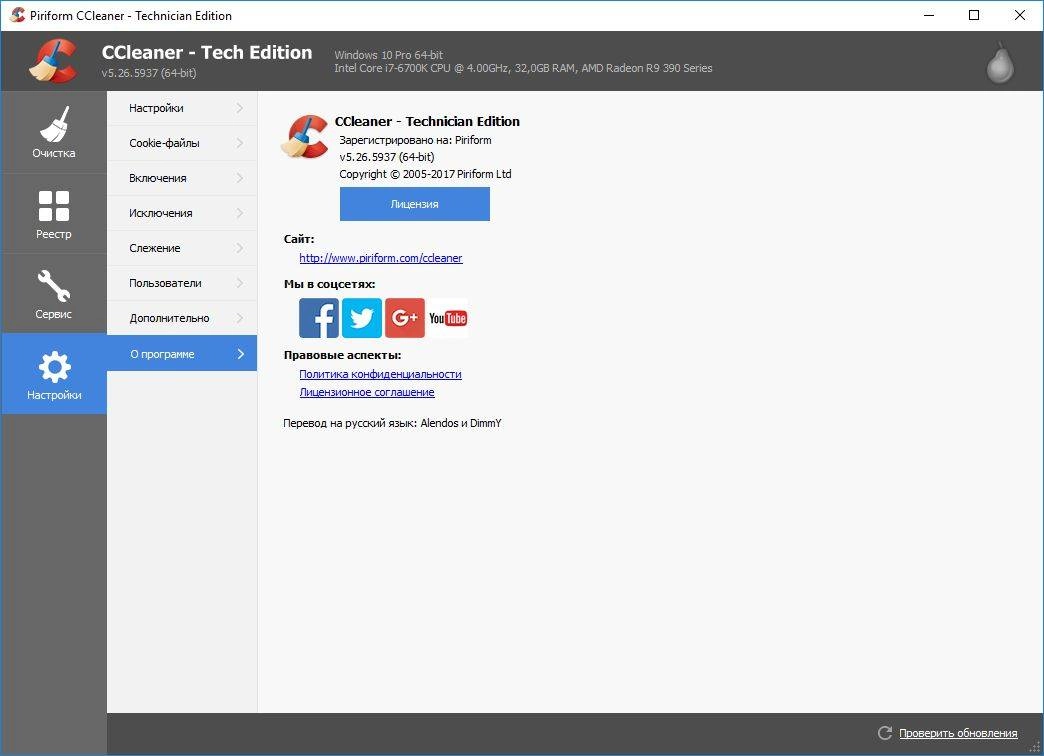The image size is (1044, 756).
Task: Click the chevron next to Слежение
Action: tap(240, 248)
